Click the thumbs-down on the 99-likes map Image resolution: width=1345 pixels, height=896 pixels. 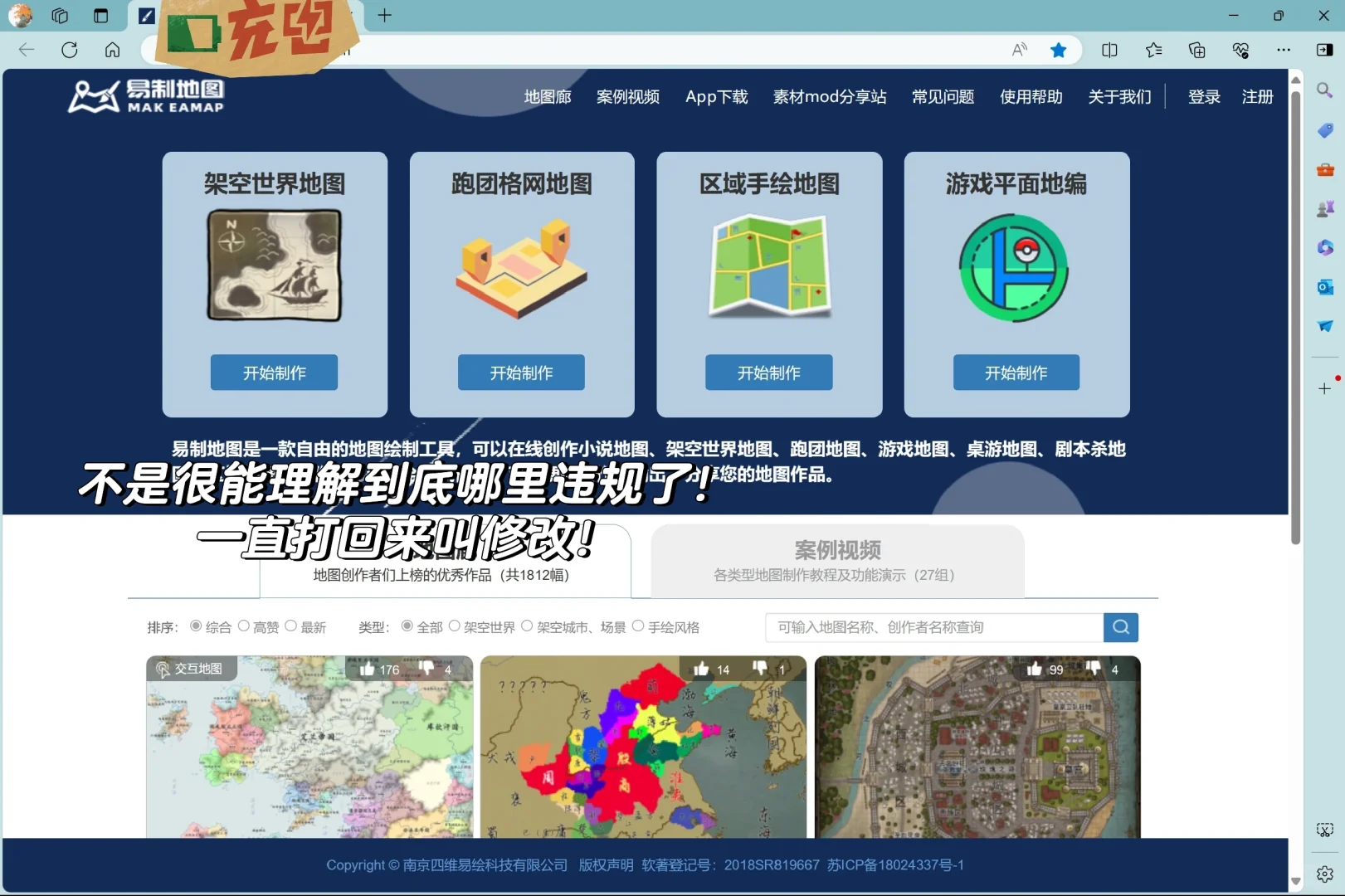click(x=1093, y=669)
